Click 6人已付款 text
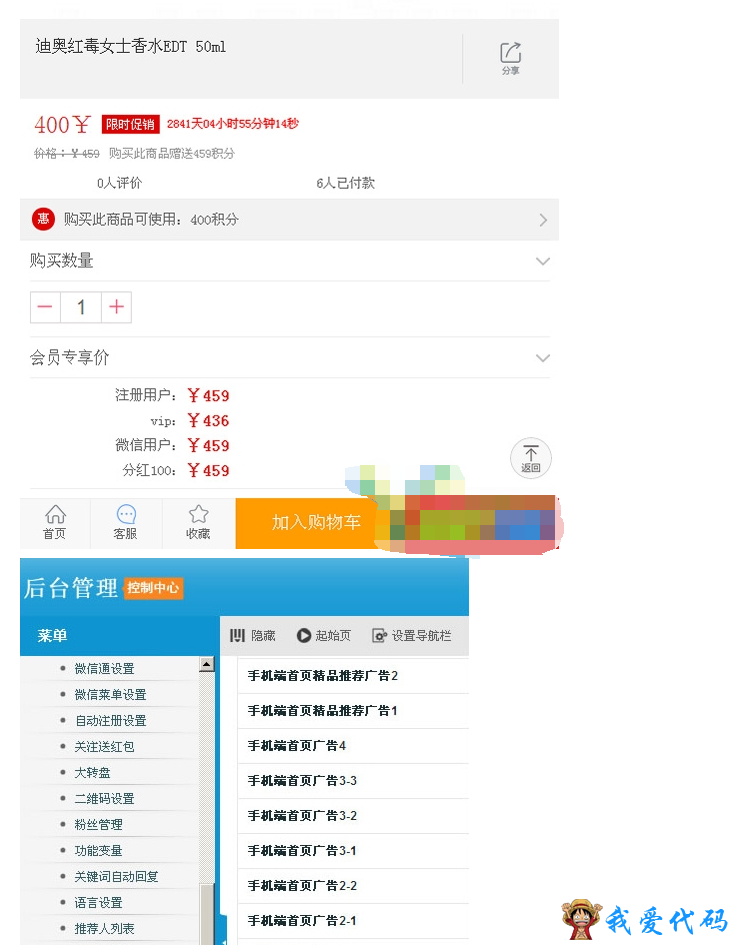This screenshot has height=945, width=745. (x=345, y=183)
